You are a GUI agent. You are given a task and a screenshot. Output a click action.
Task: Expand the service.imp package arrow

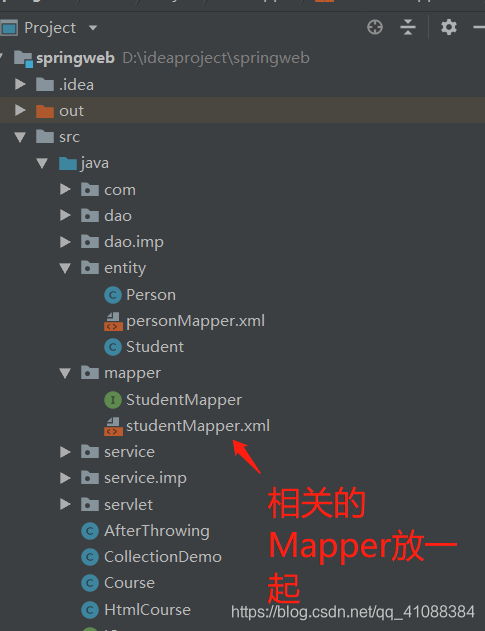point(65,478)
